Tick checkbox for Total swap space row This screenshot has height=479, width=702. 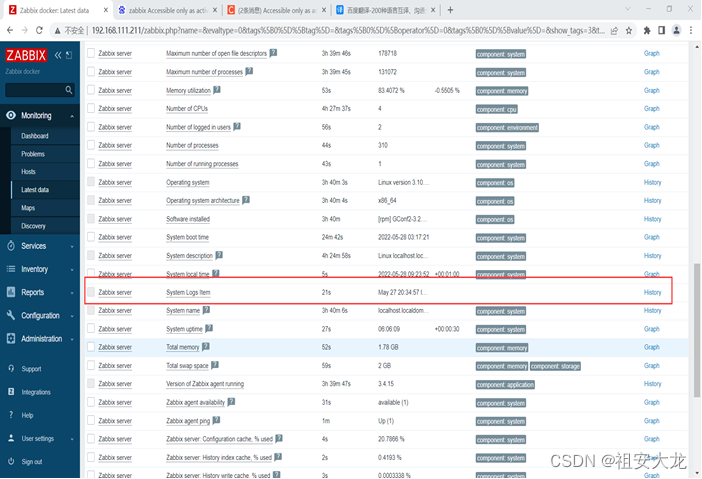point(91,365)
